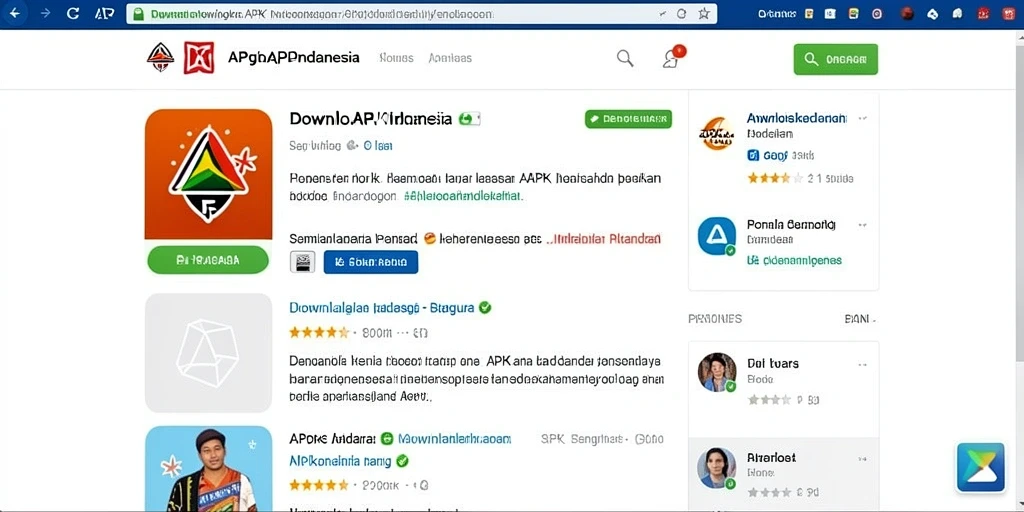Click the green search button in the header

835,59
